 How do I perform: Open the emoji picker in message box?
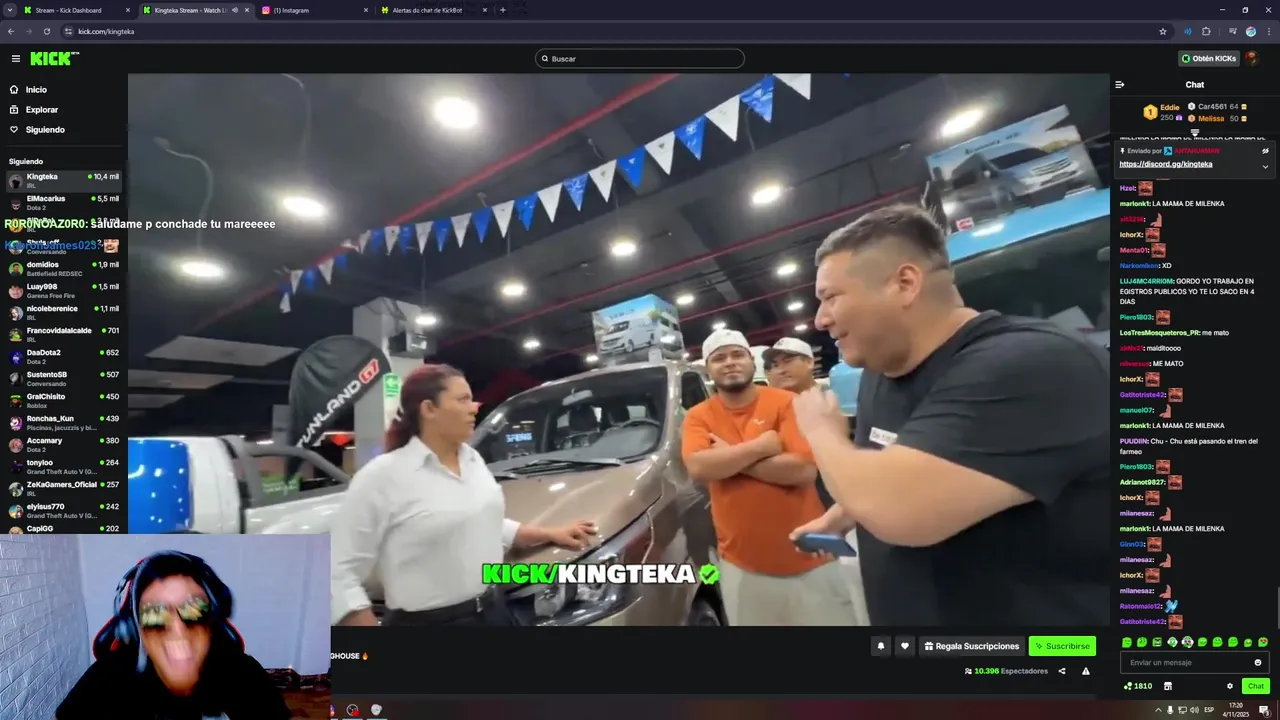(x=1258, y=662)
